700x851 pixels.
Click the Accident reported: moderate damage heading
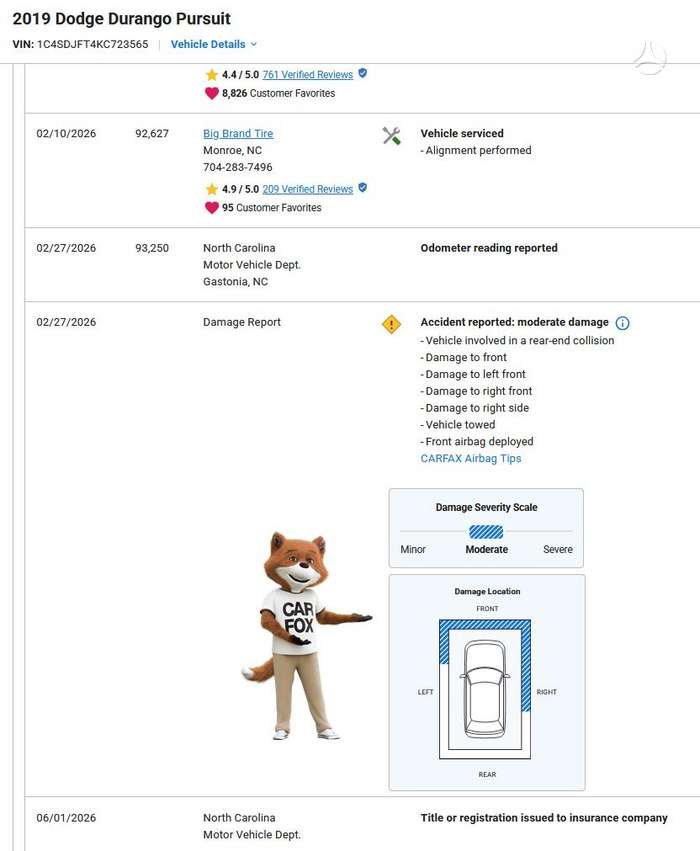pyautogui.click(x=514, y=322)
